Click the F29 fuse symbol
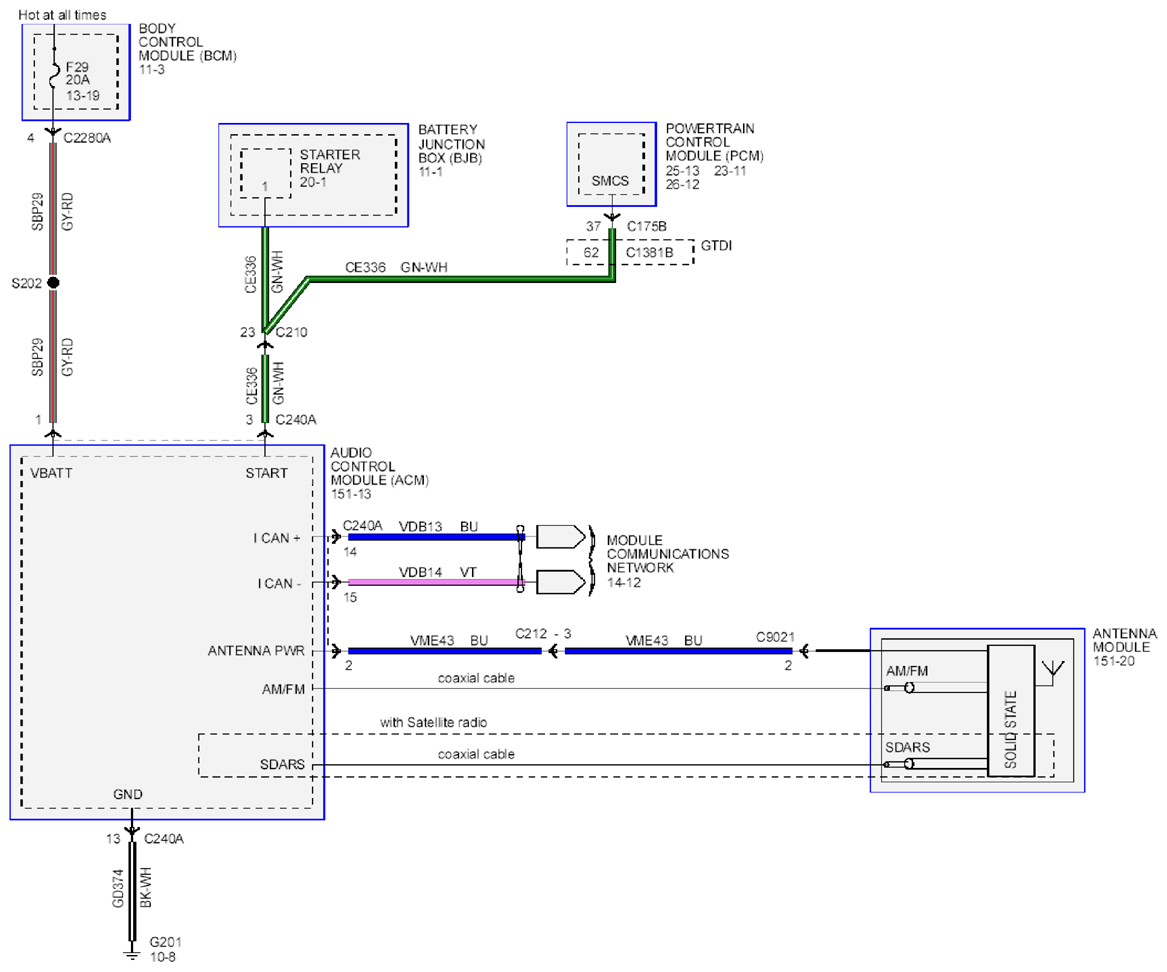Viewport: 1167px width, 972px height. coord(54,74)
